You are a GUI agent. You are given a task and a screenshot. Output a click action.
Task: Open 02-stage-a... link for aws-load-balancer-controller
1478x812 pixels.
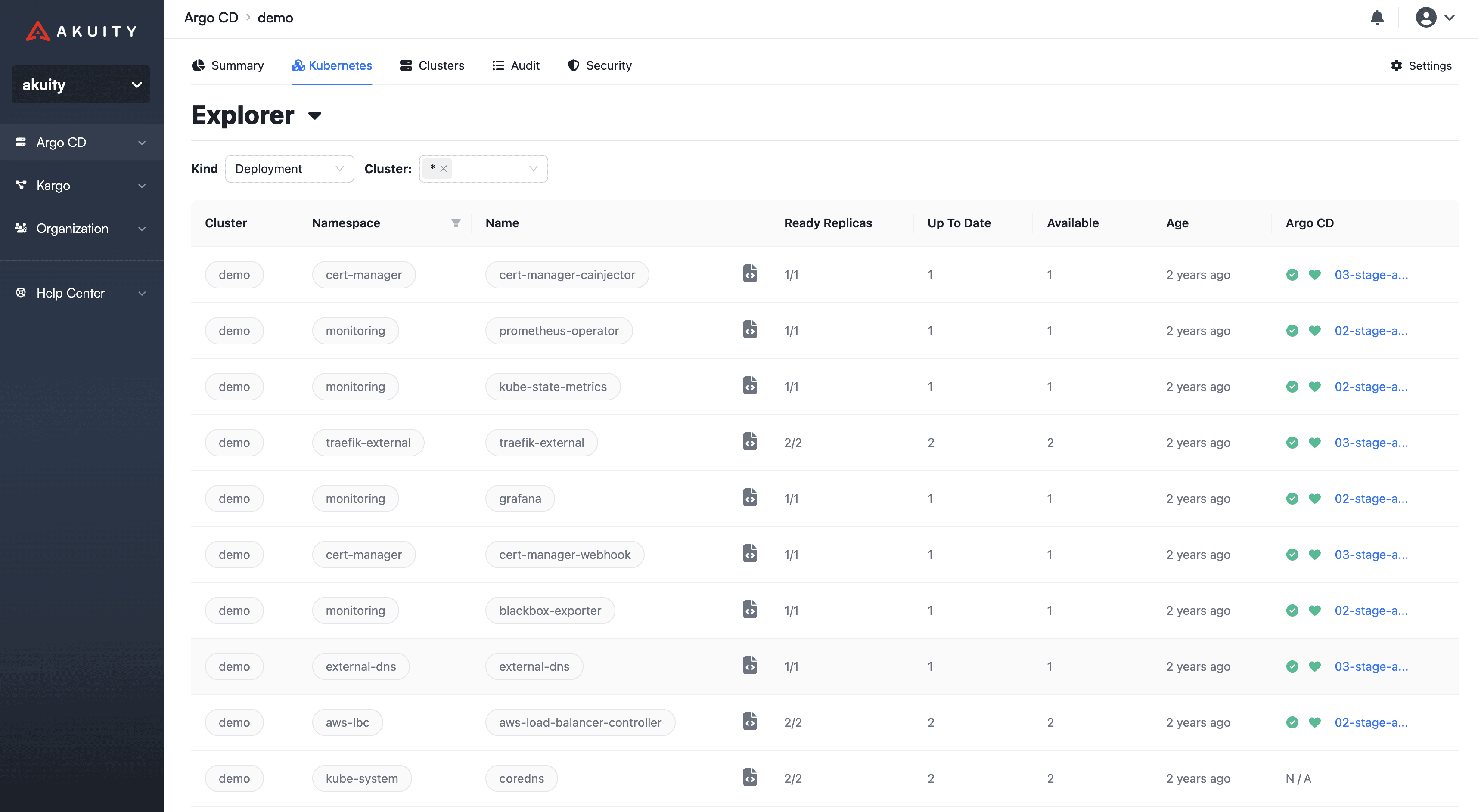(x=1371, y=722)
